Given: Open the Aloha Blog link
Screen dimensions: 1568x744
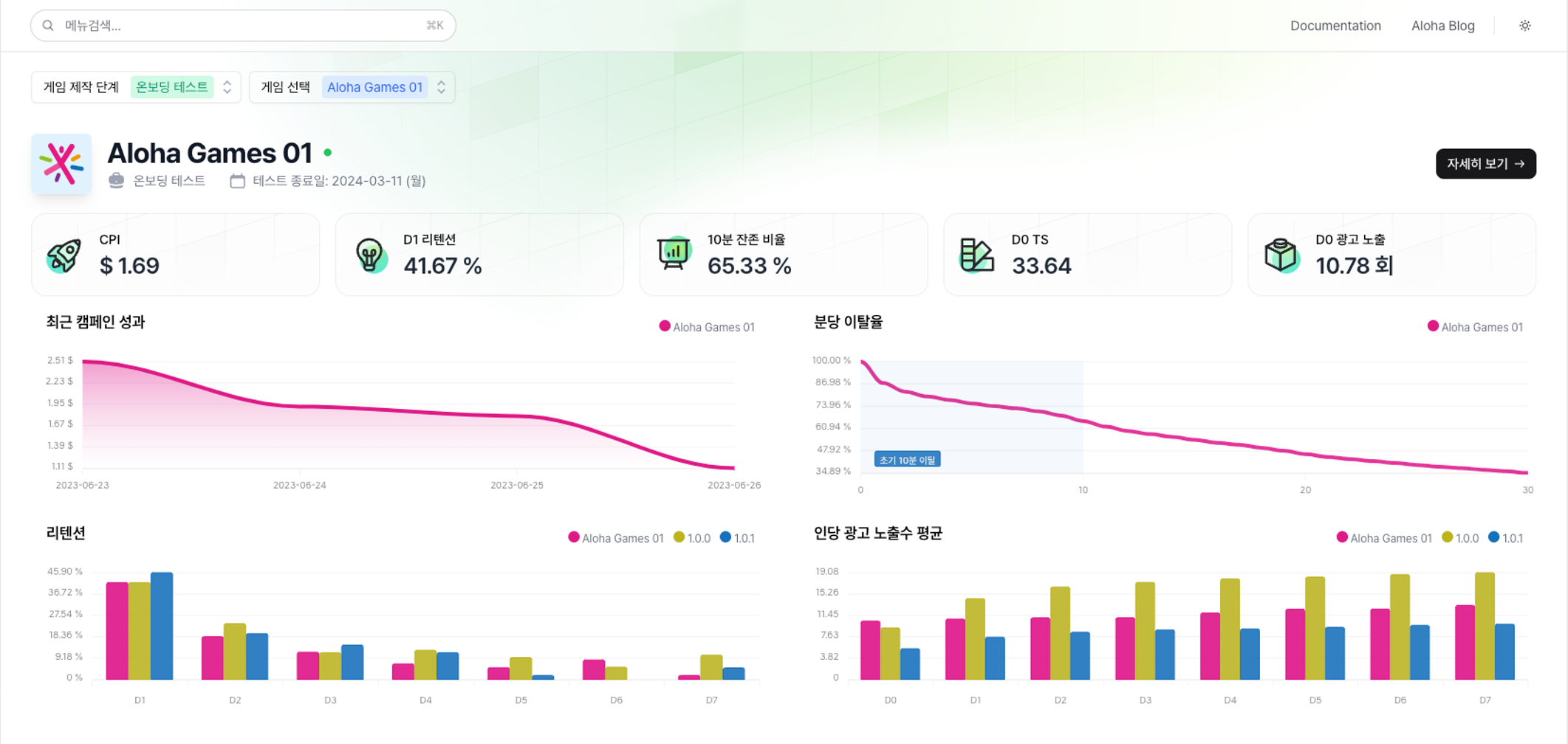Looking at the screenshot, I should (x=1442, y=26).
